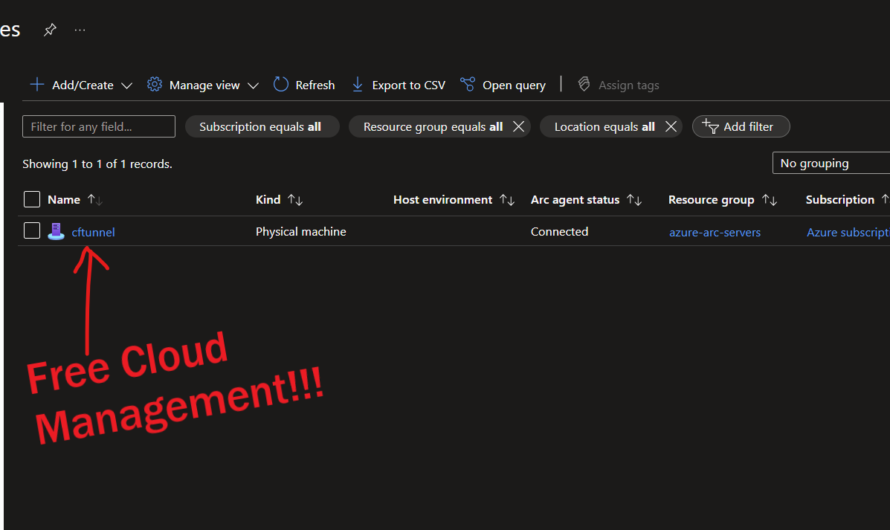Export the records to CSV
This screenshot has height=530, width=890.
tap(408, 85)
